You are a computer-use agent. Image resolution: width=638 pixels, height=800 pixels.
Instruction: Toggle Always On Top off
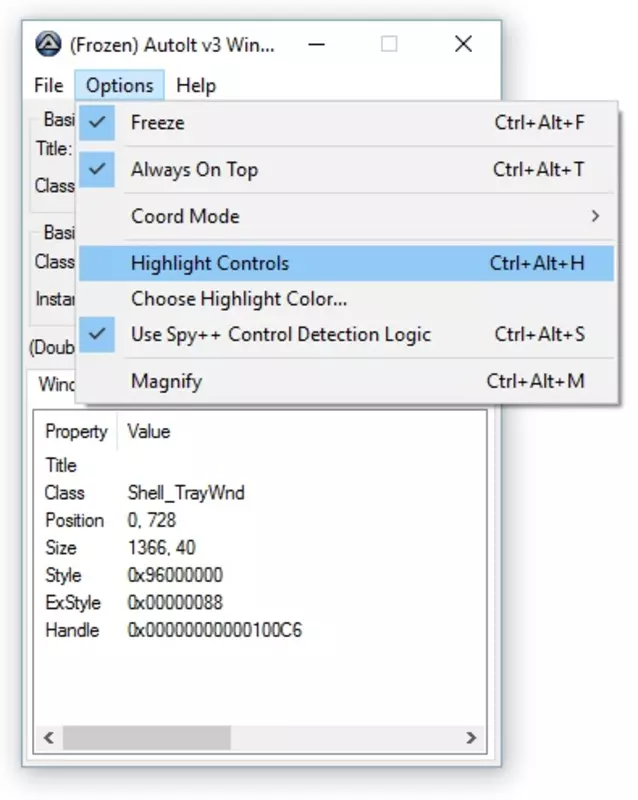coord(347,169)
